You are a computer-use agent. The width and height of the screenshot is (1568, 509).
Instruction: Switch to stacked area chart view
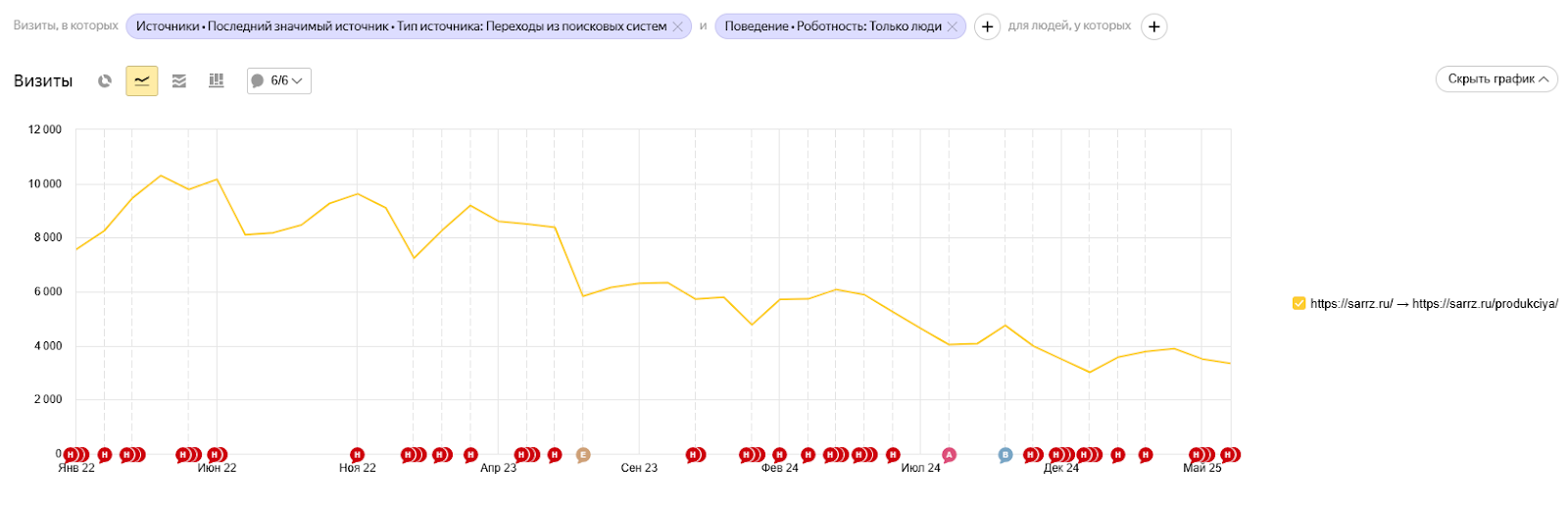point(179,81)
